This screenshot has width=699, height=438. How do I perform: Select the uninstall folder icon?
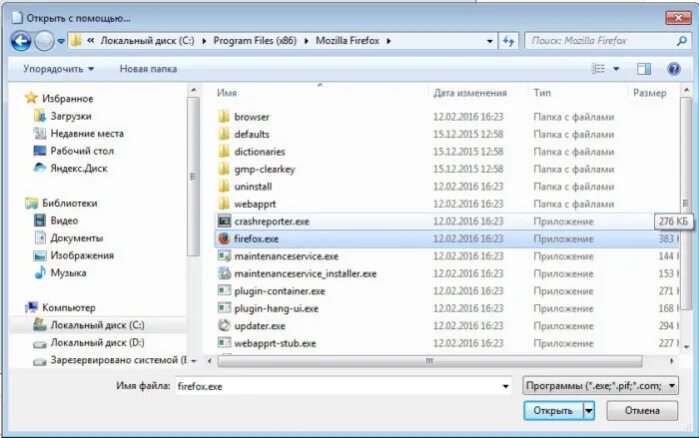224,186
